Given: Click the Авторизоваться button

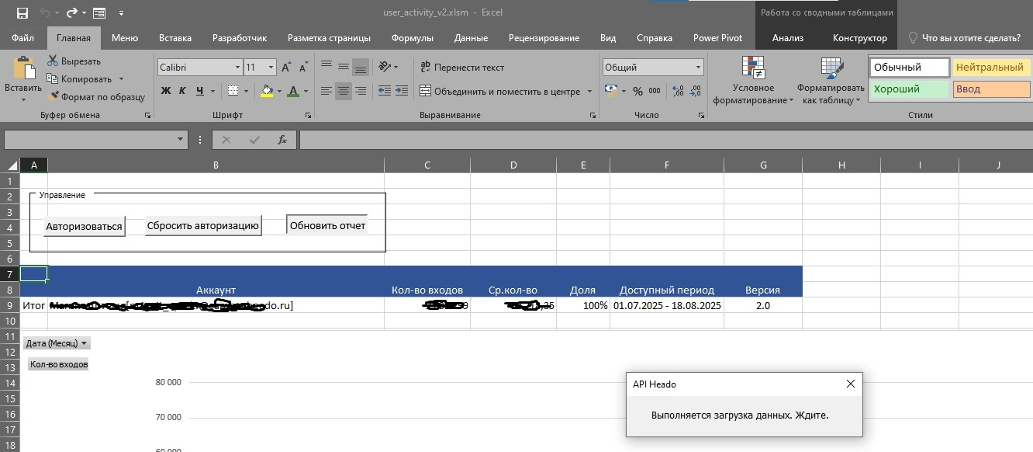Looking at the screenshot, I should 84,227.
